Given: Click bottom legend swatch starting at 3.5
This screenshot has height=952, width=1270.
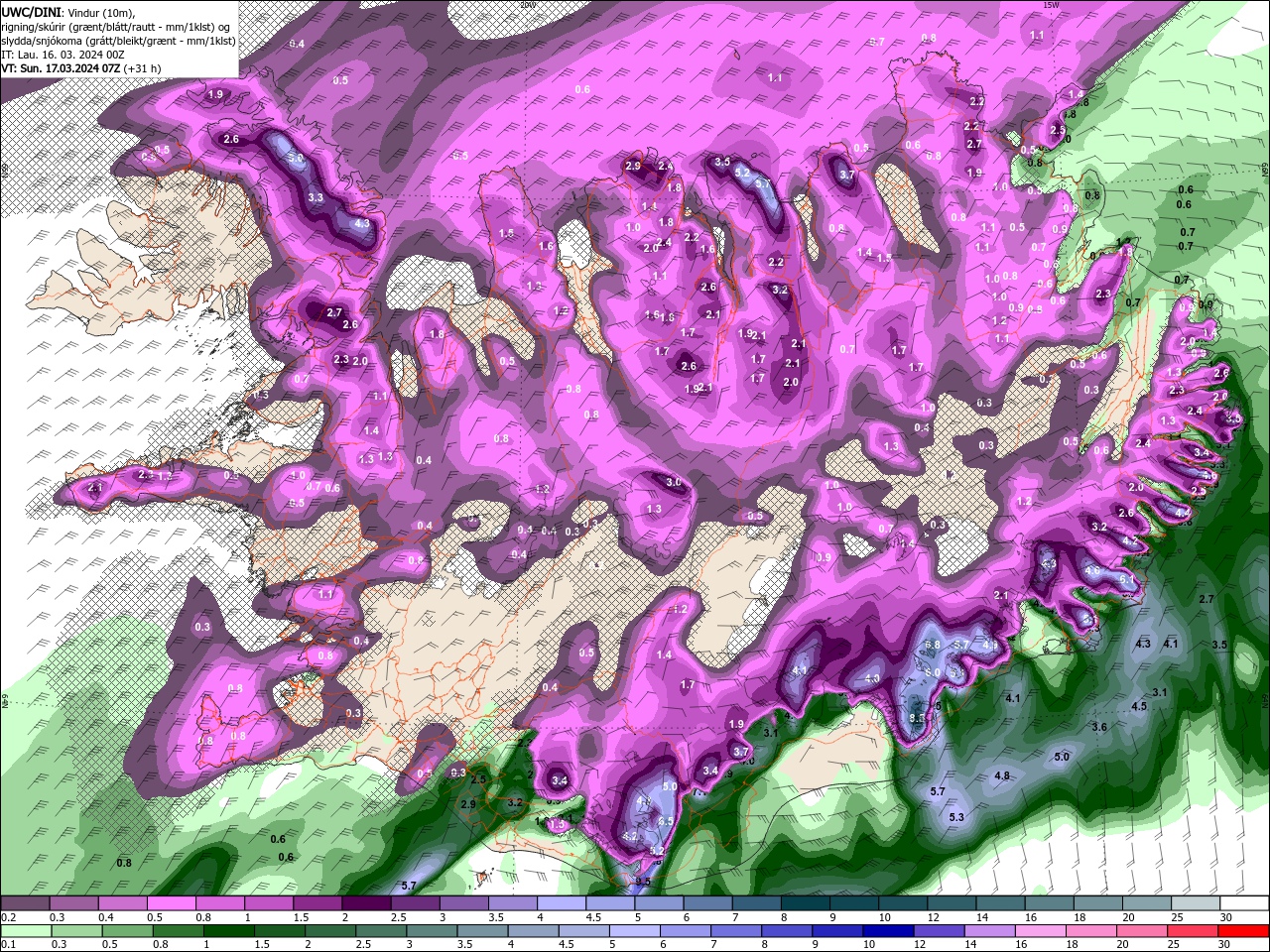Looking at the screenshot, I should [x=483, y=931].
